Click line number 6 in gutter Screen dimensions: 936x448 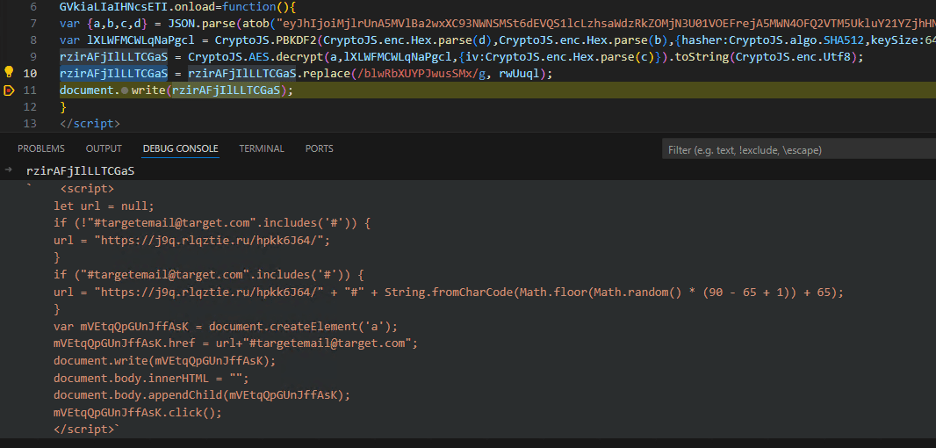click(32, 8)
